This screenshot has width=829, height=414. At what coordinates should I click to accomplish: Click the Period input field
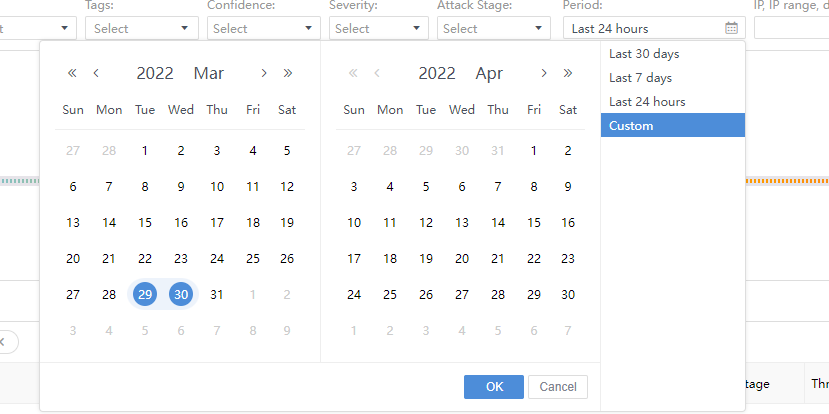645,29
